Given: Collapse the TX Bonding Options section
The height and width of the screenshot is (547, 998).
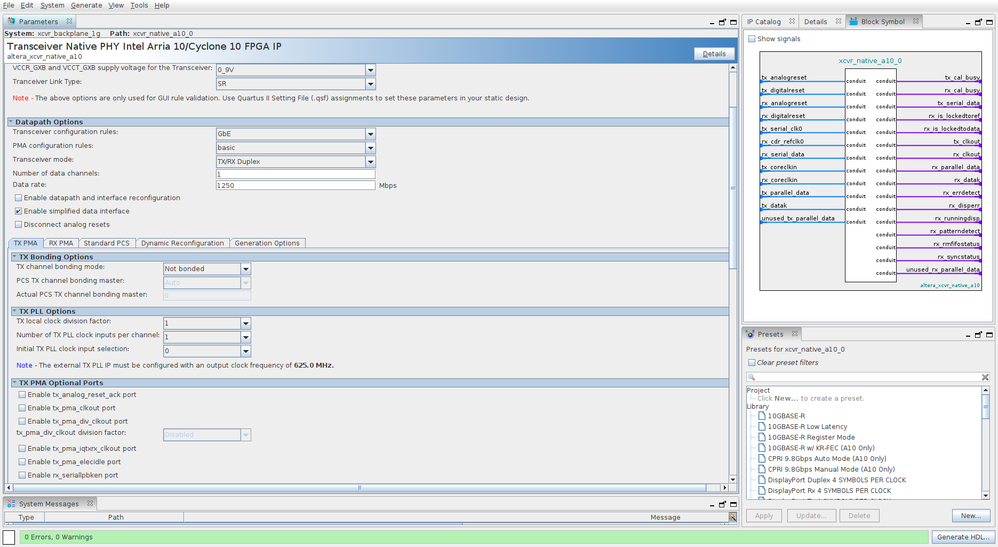Looking at the screenshot, I should click(x=15, y=256).
